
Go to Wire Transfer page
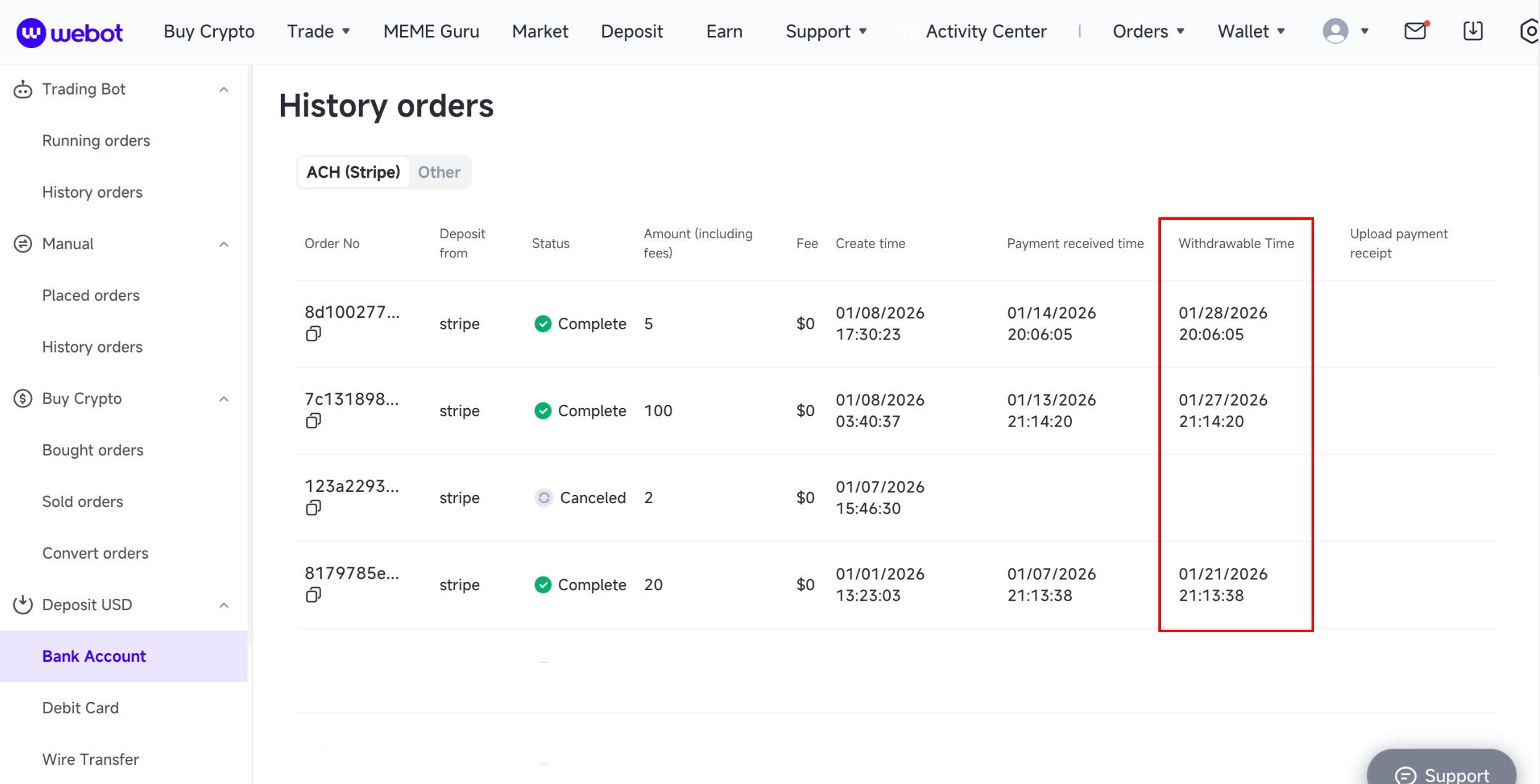click(x=91, y=759)
